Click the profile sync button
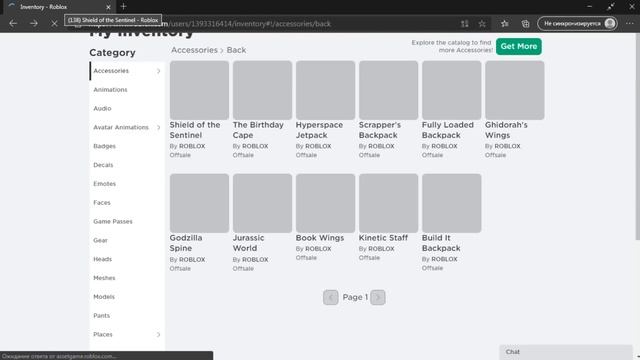The width and height of the screenshot is (640, 360). (x=577, y=24)
